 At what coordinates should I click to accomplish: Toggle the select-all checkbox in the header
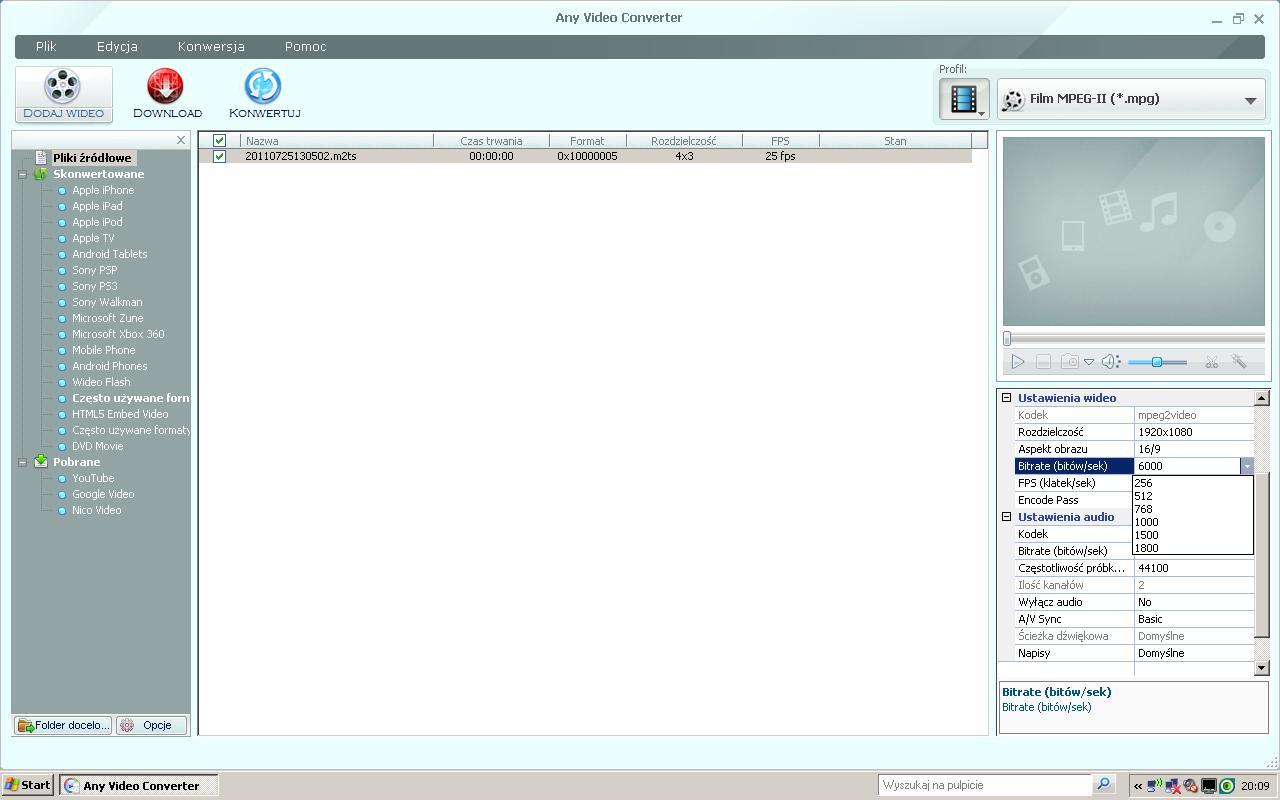pyautogui.click(x=220, y=141)
